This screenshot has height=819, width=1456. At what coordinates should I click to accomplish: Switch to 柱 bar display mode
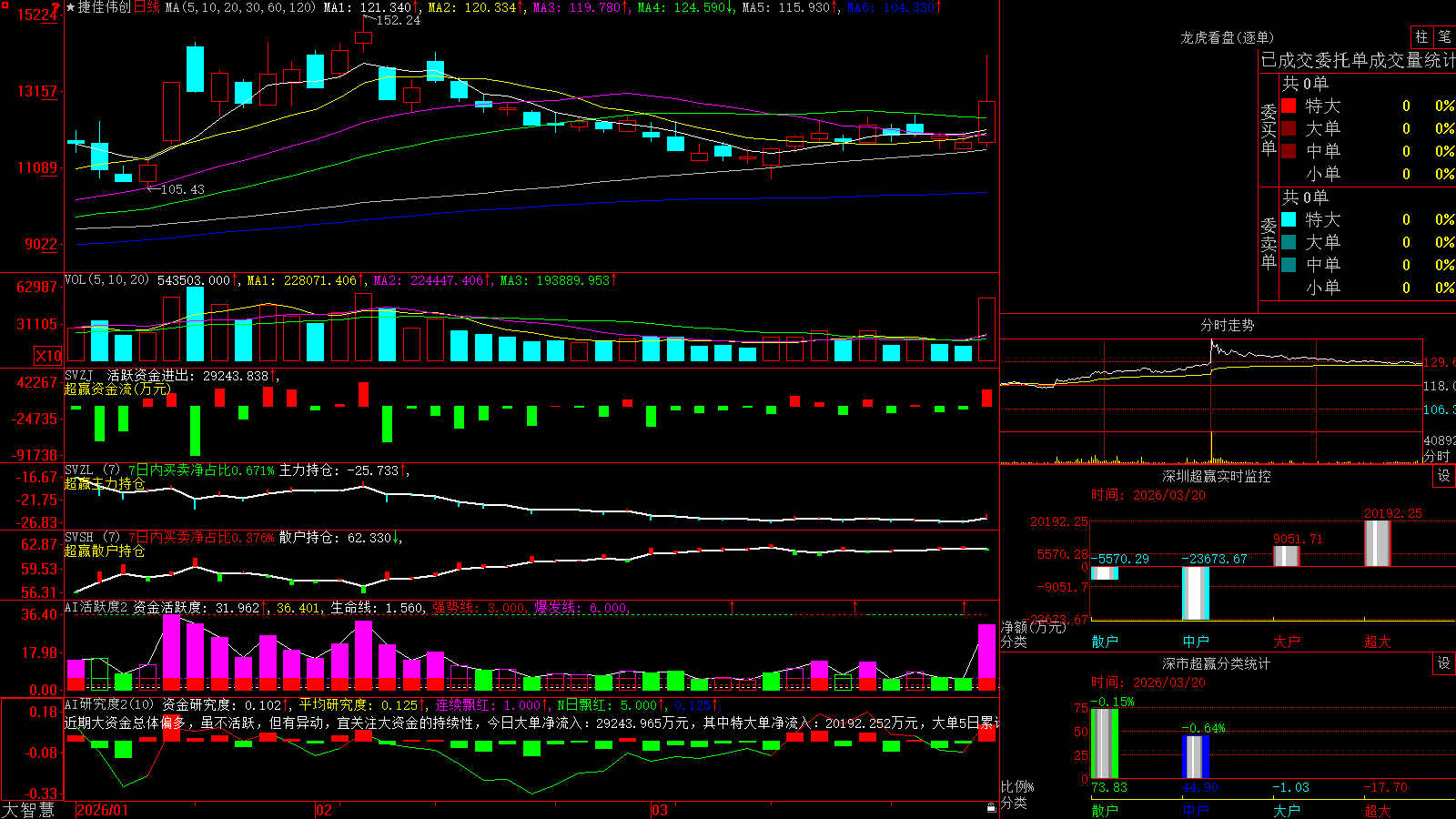tap(1421, 36)
